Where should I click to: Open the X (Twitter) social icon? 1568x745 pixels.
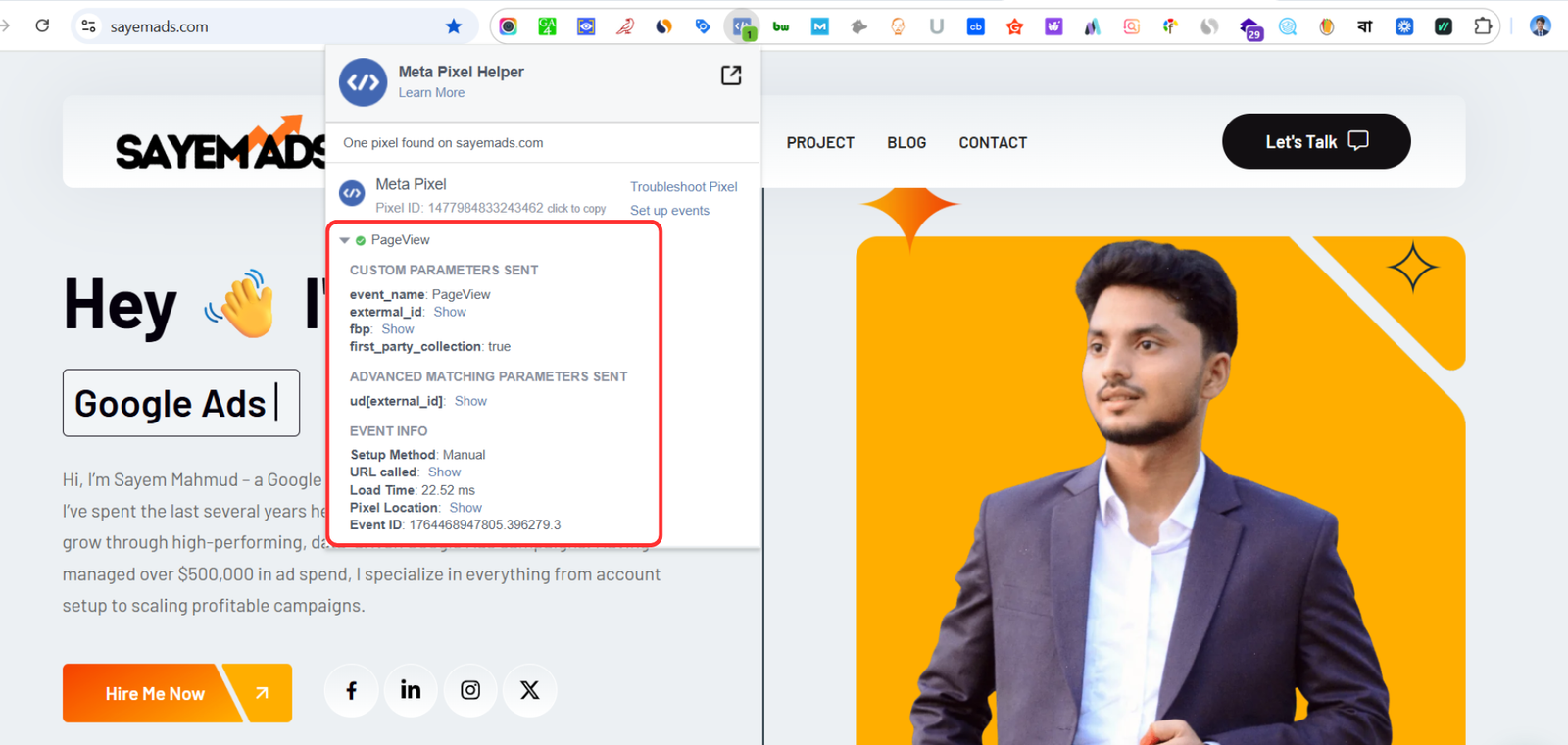tap(530, 691)
